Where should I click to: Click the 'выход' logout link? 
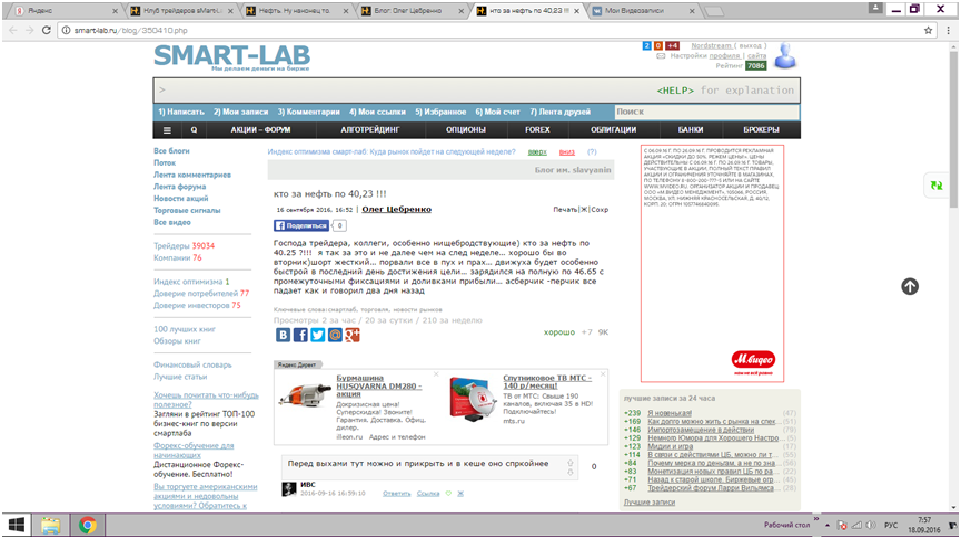pos(749,46)
